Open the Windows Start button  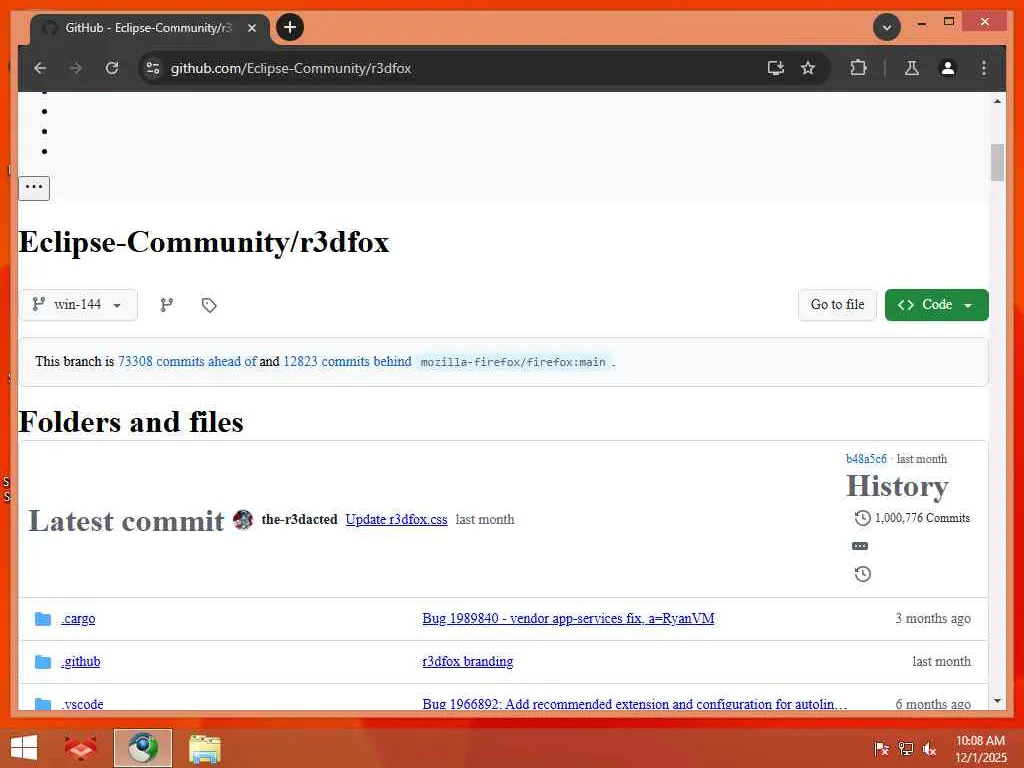(x=24, y=748)
